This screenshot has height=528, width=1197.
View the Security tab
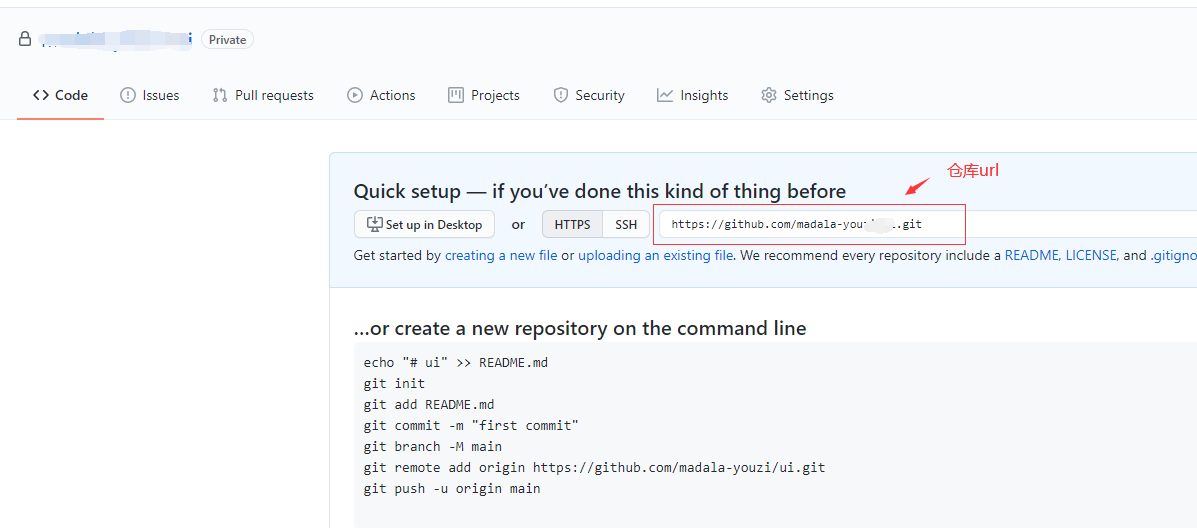[x=589, y=95]
